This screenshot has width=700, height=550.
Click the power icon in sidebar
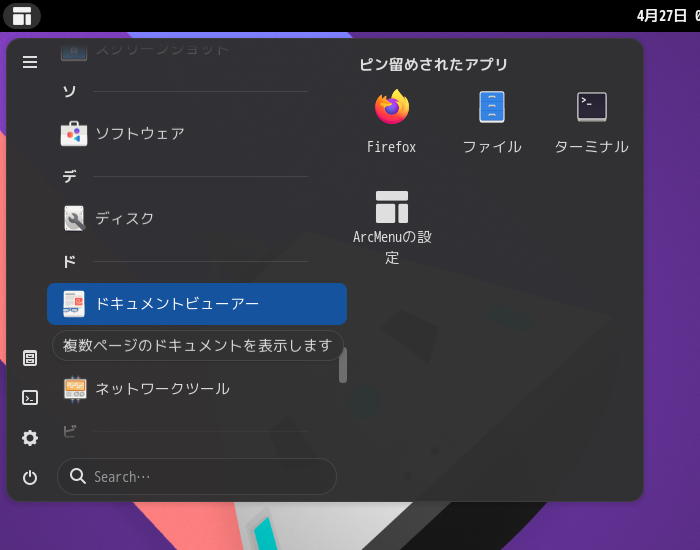pyautogui.click(x=30, y=477)
